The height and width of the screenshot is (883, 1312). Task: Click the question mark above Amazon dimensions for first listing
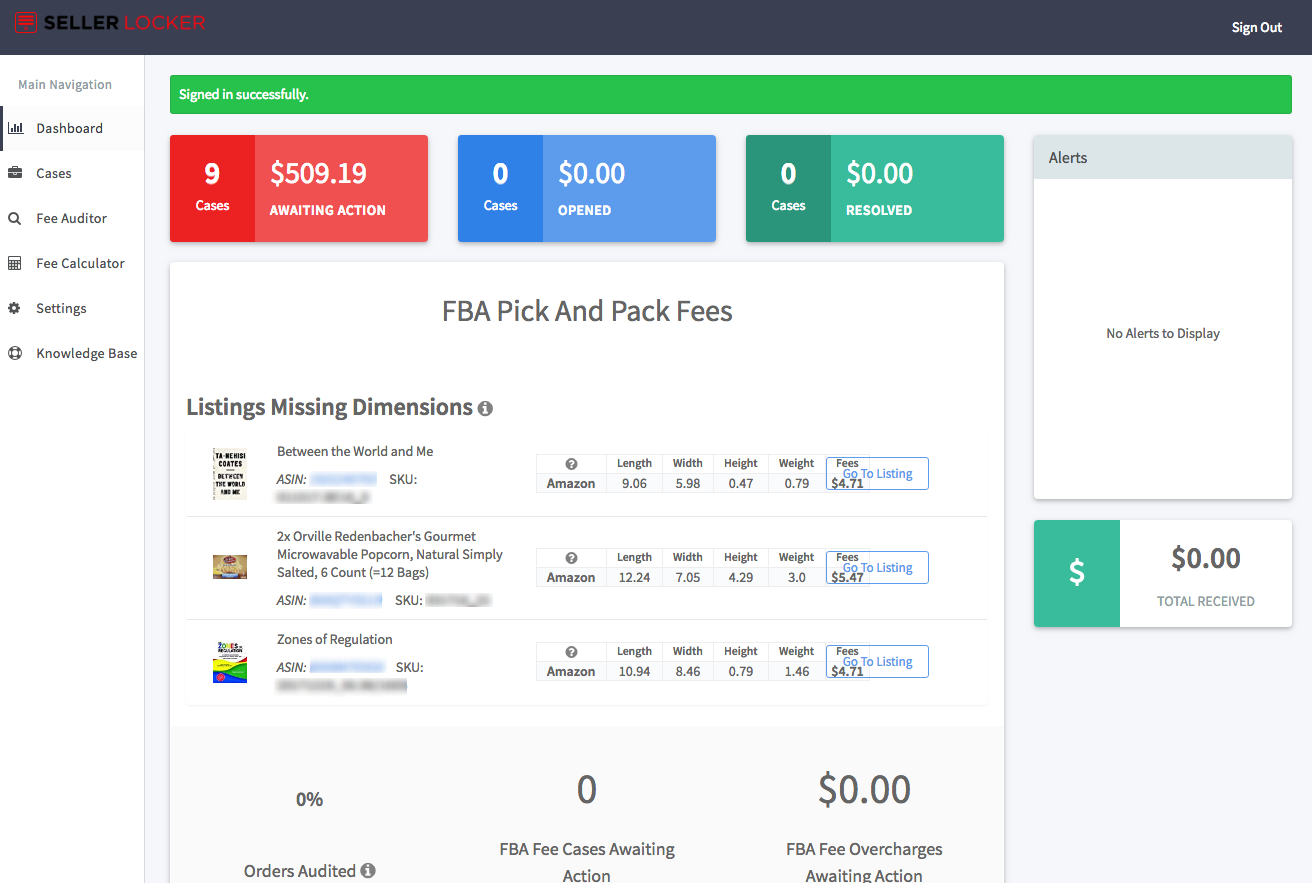click(570, 463)
